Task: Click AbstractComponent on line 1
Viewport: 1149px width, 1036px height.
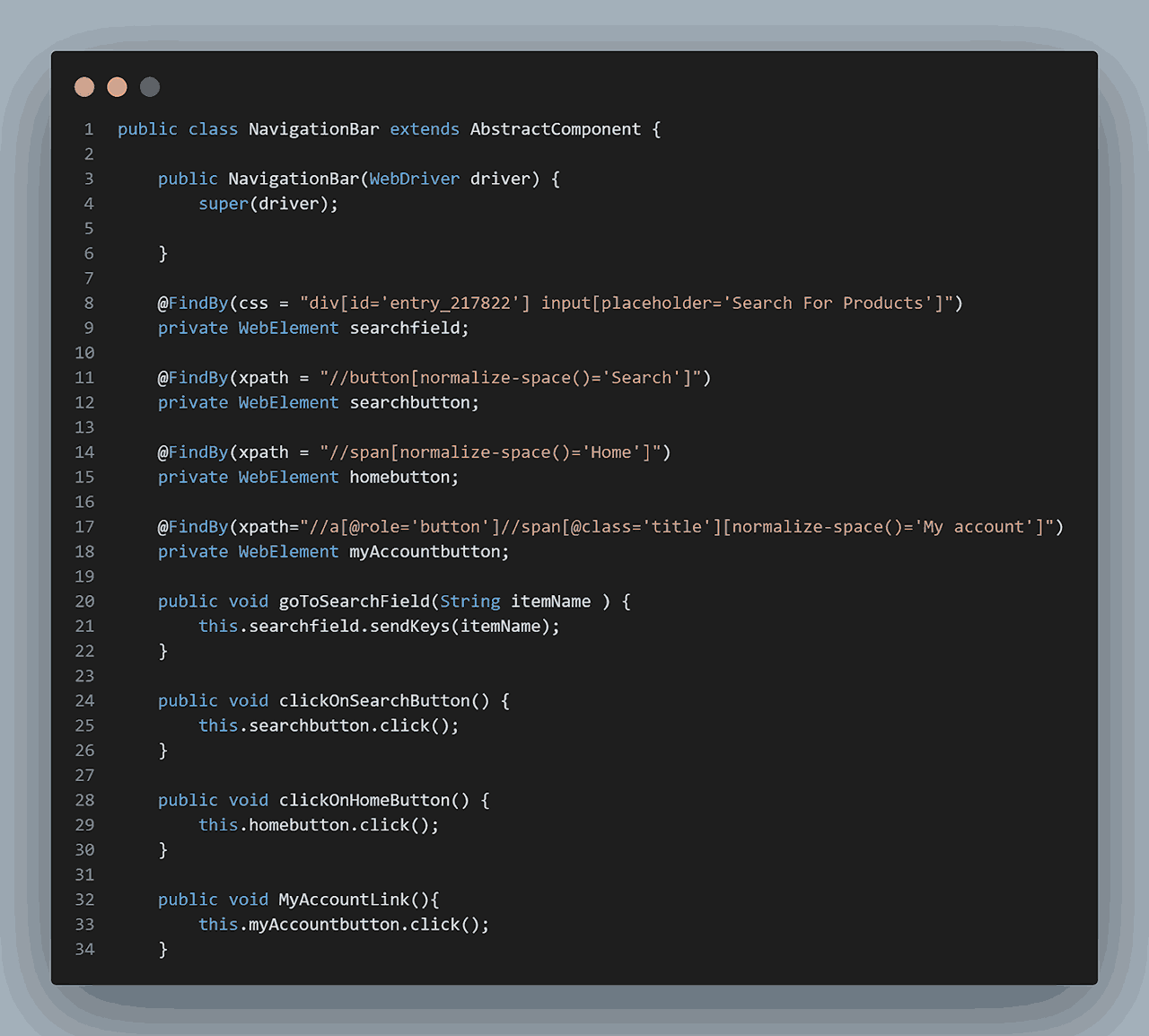Action: coord(556,129)
